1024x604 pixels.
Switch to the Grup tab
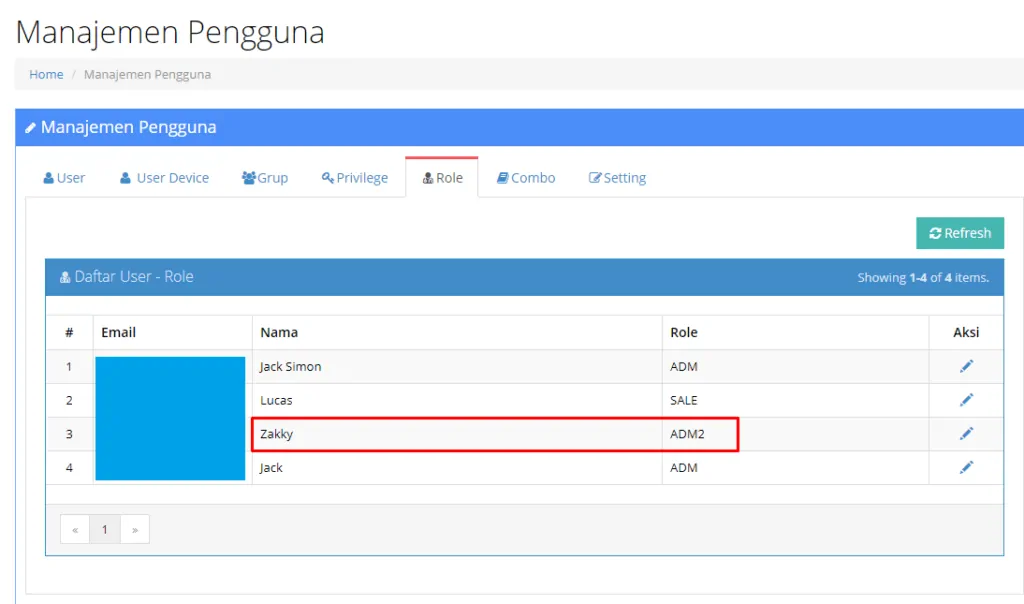(264, 178)
